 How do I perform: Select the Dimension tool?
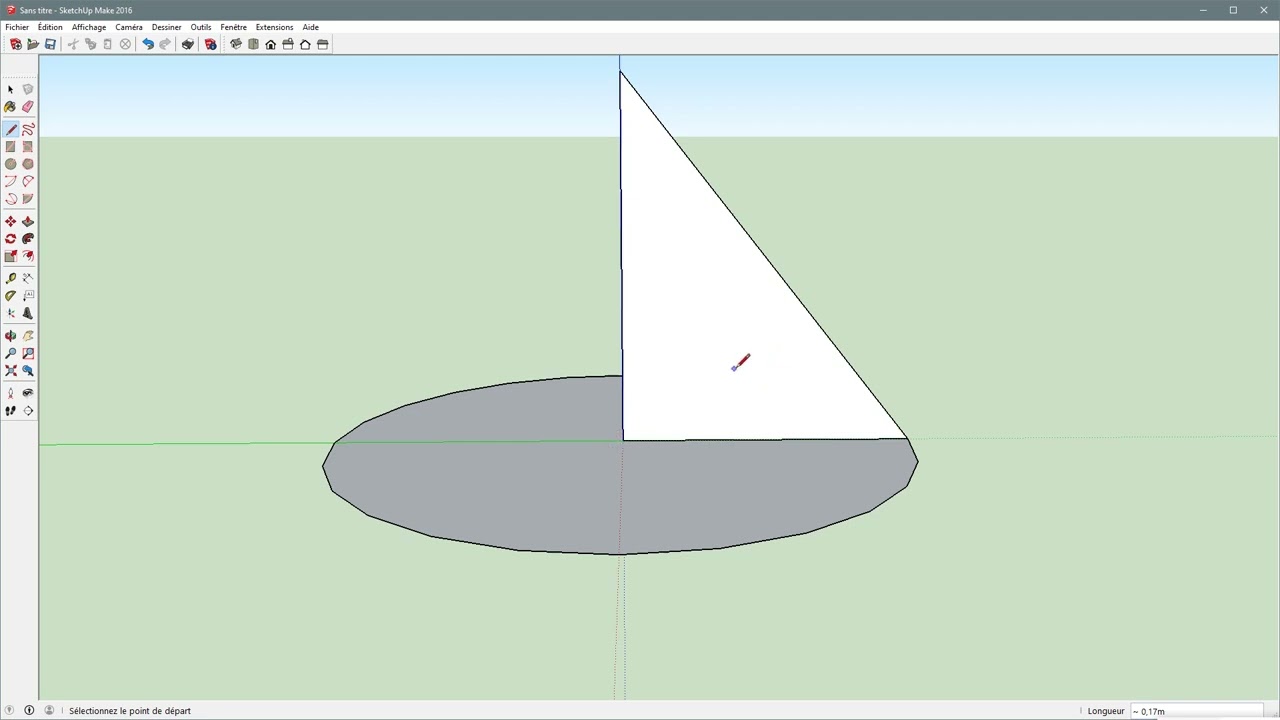28,278
